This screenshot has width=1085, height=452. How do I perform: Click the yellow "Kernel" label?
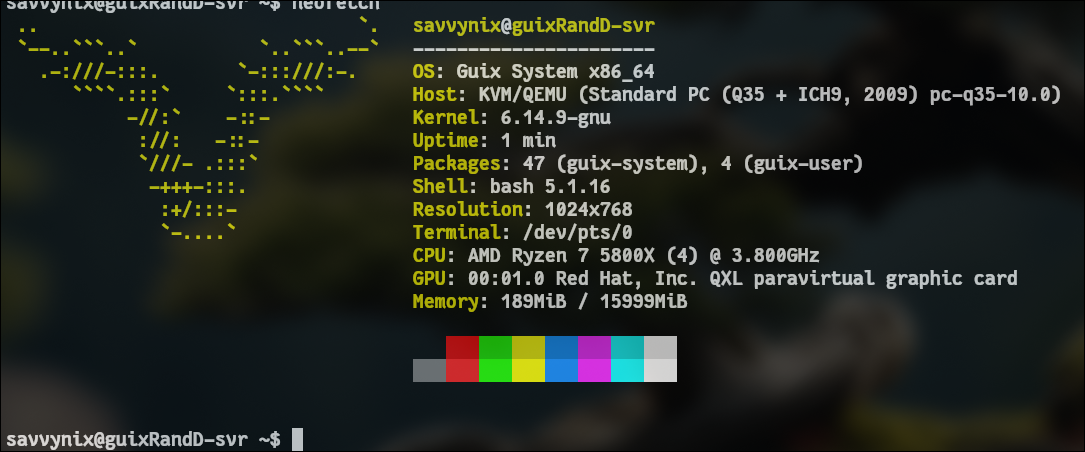point(446,118)
